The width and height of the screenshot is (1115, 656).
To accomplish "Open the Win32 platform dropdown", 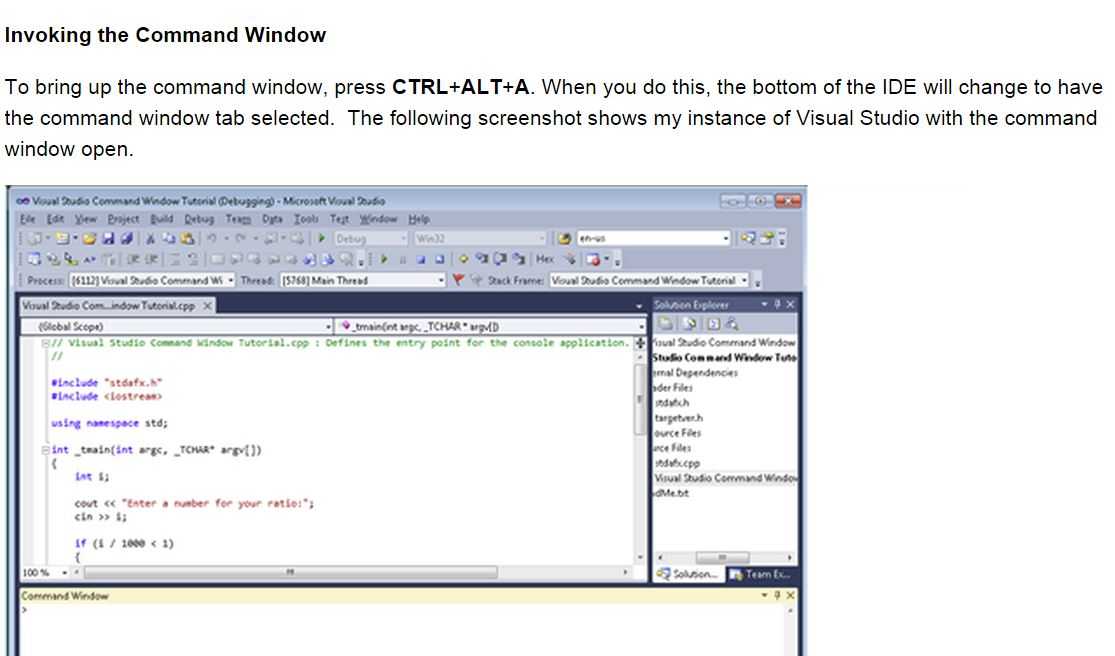I will [543, 239].
